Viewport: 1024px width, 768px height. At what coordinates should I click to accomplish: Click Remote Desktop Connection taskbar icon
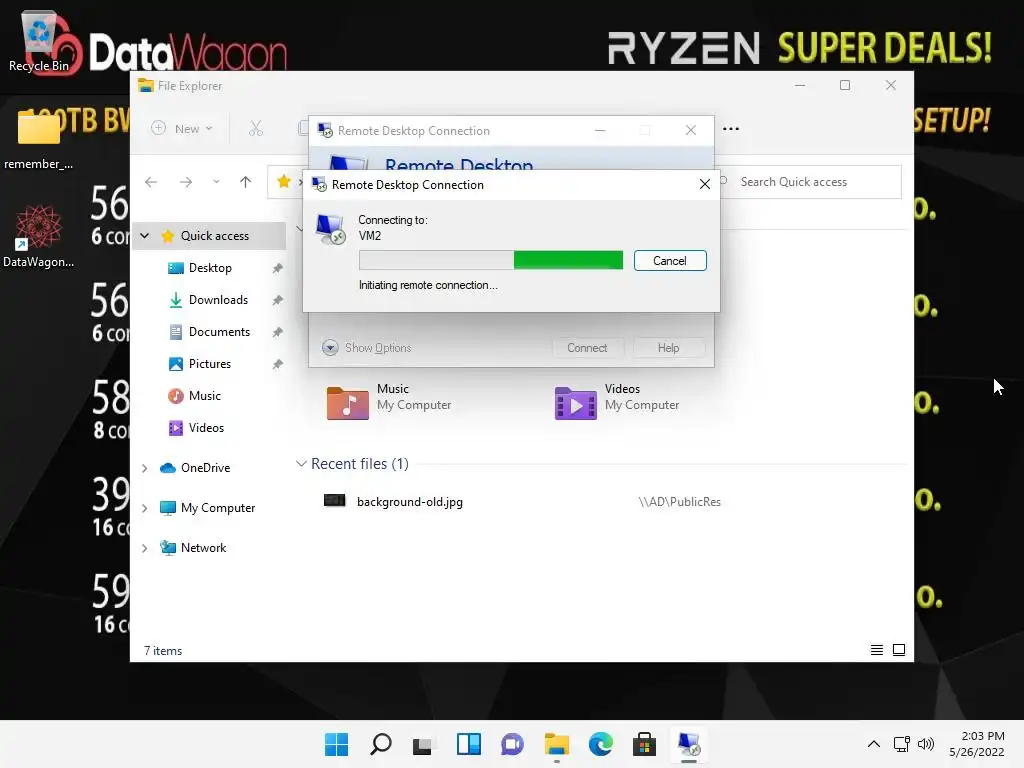(689, 744)
